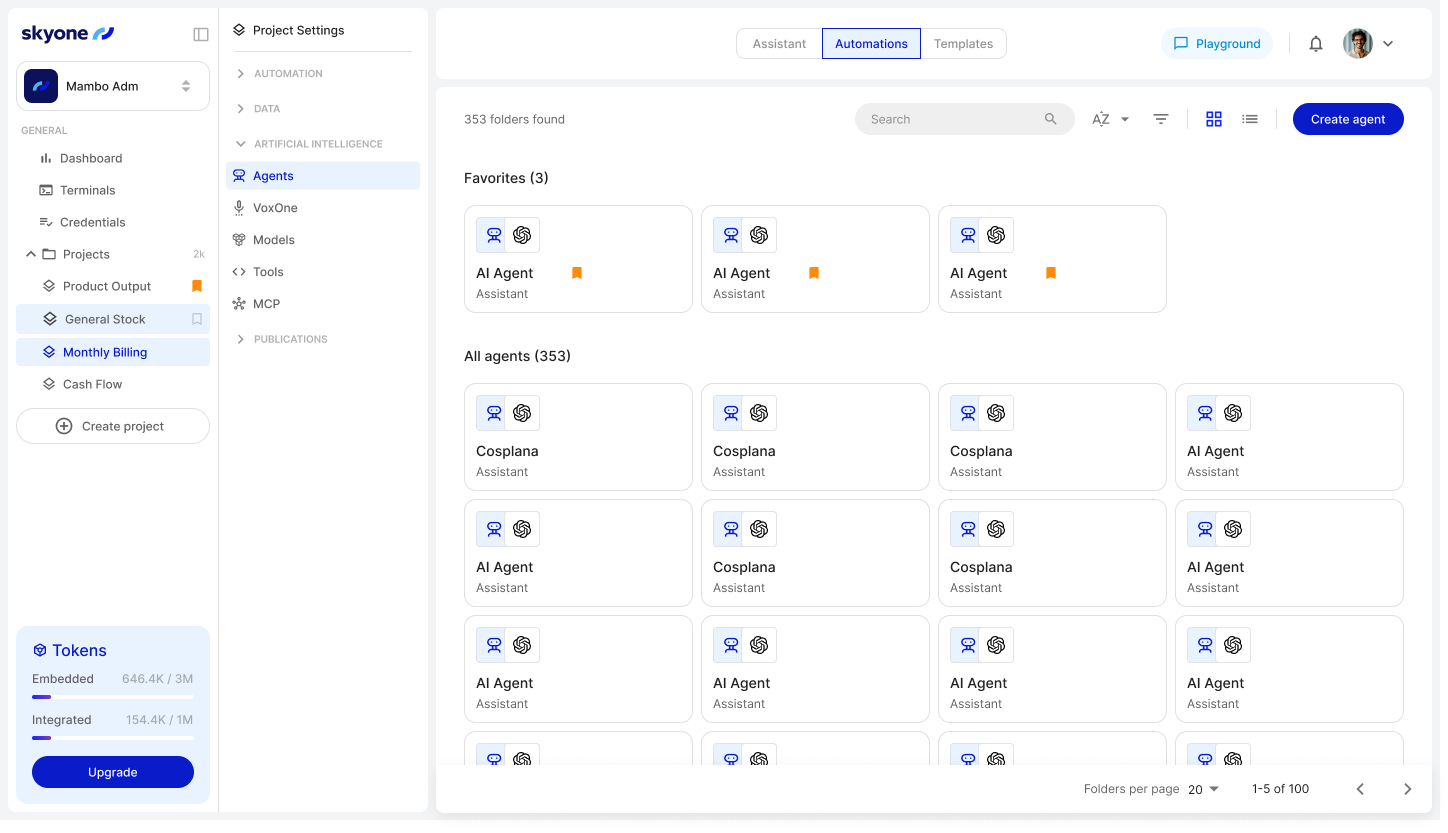Switch to grid view layout
The width and height of the screenshot is (1448, 833).
coord(1214,119)
